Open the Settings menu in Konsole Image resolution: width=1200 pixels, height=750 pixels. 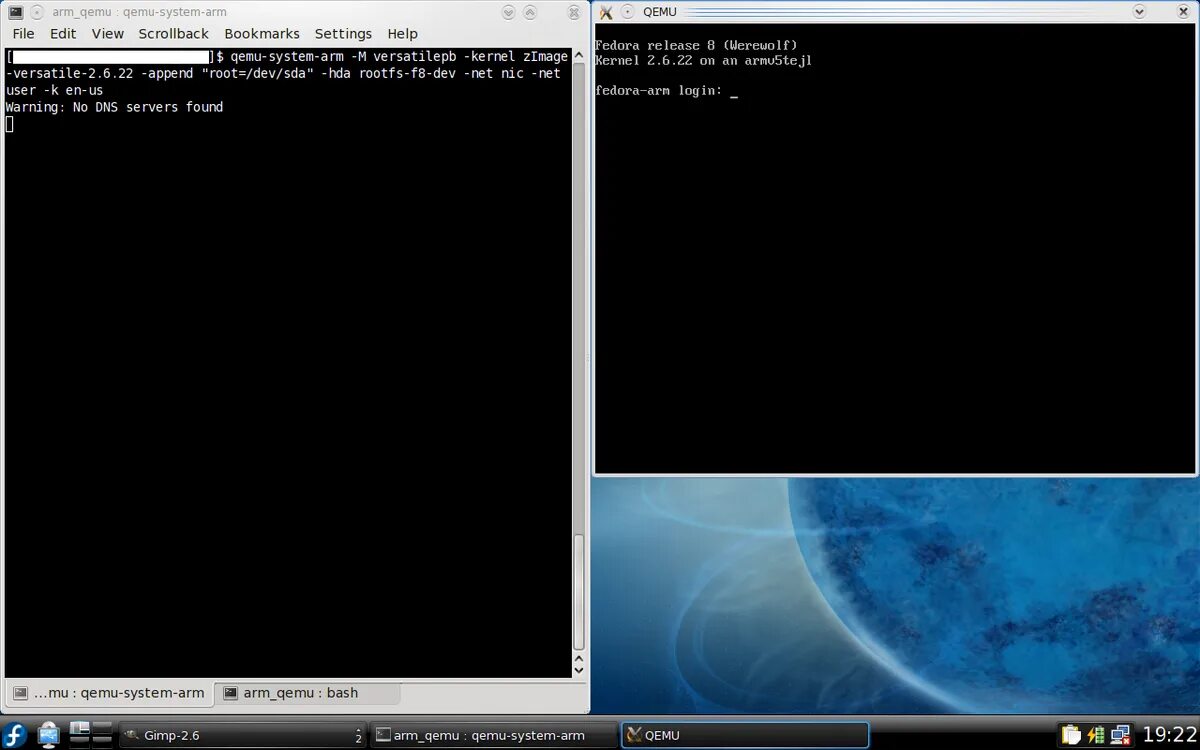point(343,33)
